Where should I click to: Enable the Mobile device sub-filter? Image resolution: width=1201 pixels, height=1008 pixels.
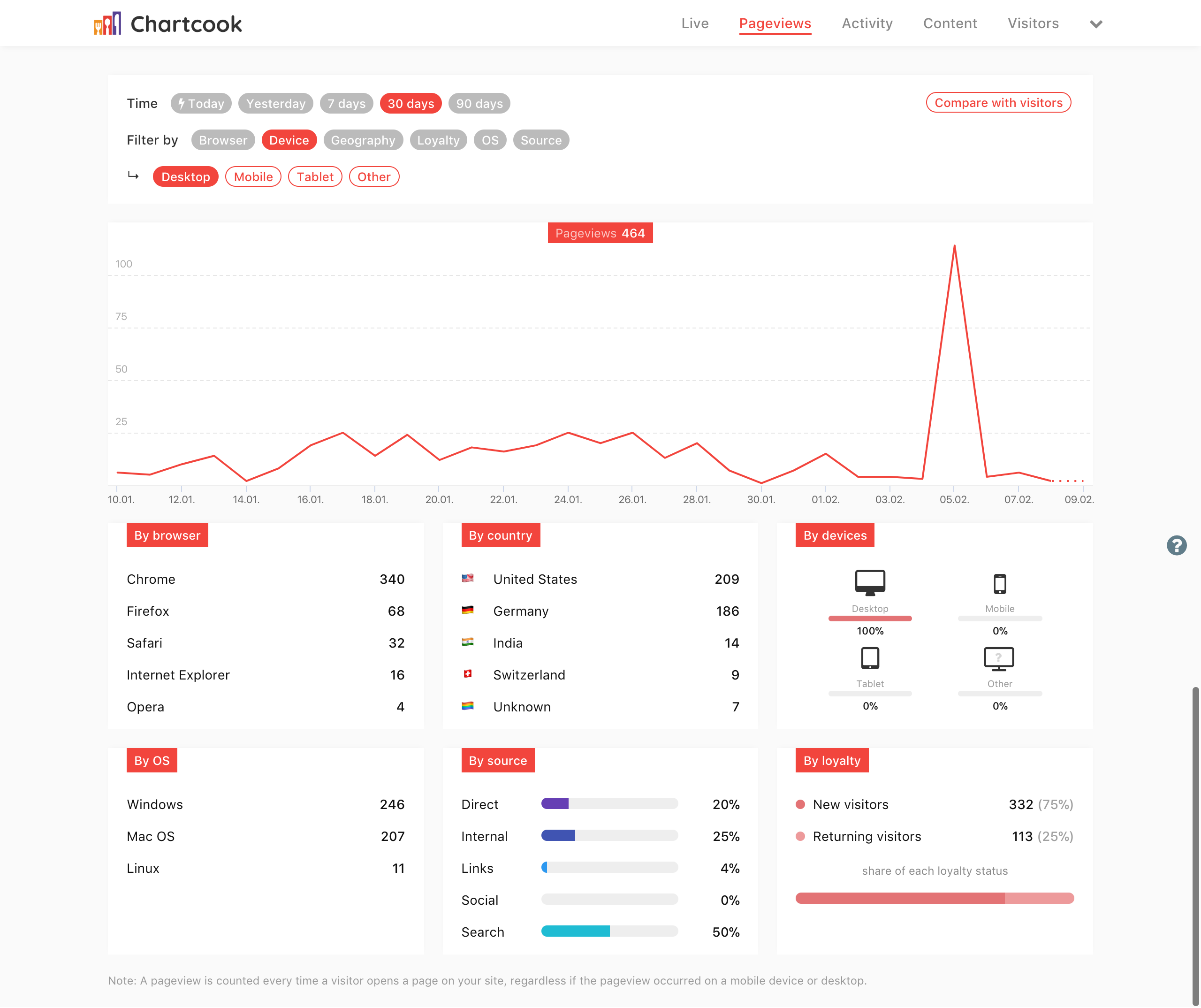pyautogui.click(x=253, y=177)
